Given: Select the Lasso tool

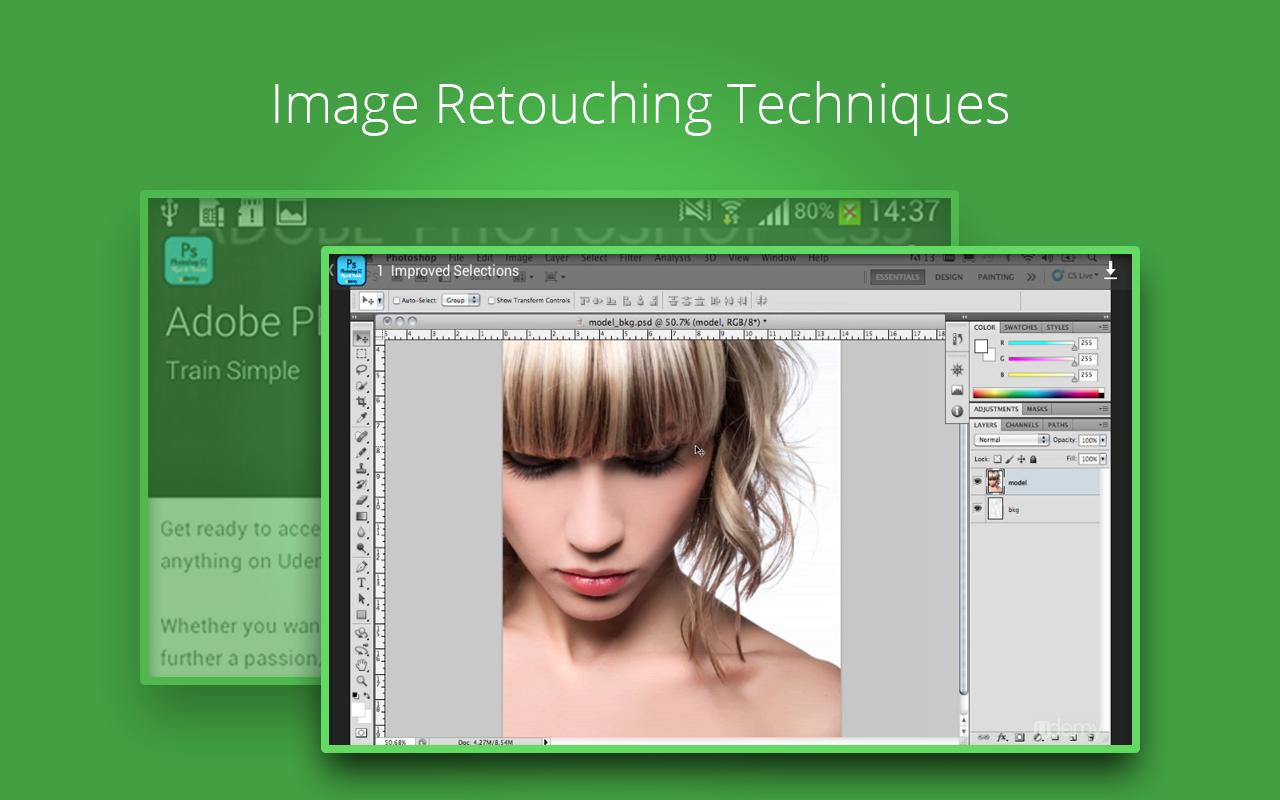Looking at the screenshot, I should (x=361, y=370).
